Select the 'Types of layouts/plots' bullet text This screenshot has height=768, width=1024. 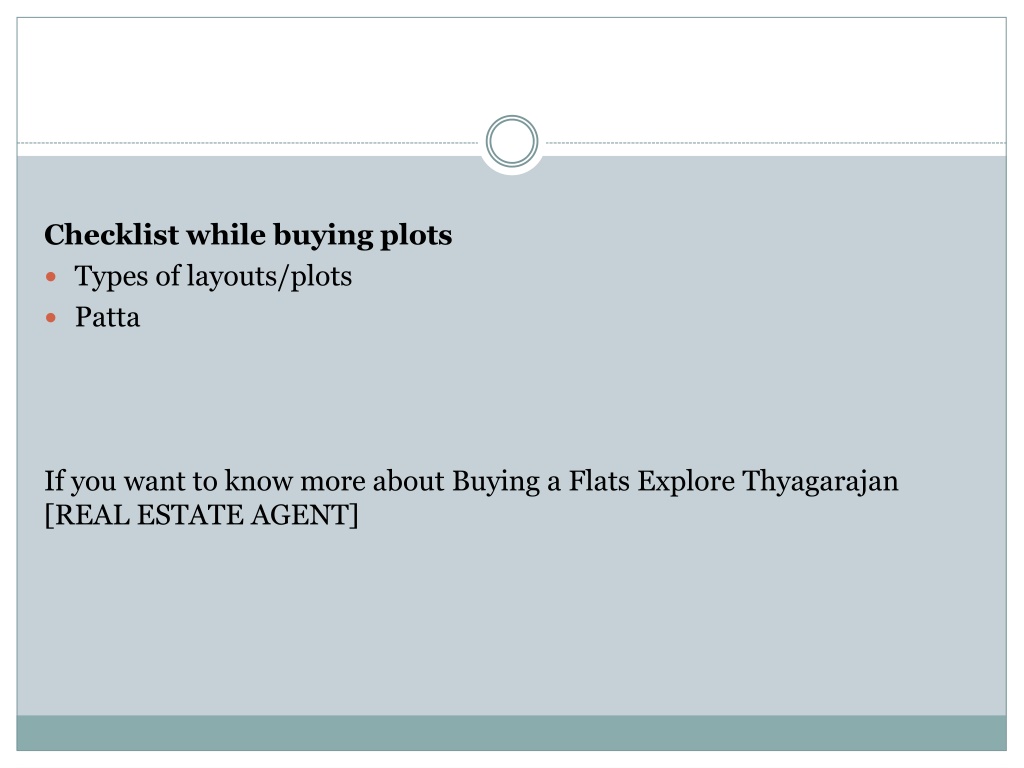pos(214,276)
